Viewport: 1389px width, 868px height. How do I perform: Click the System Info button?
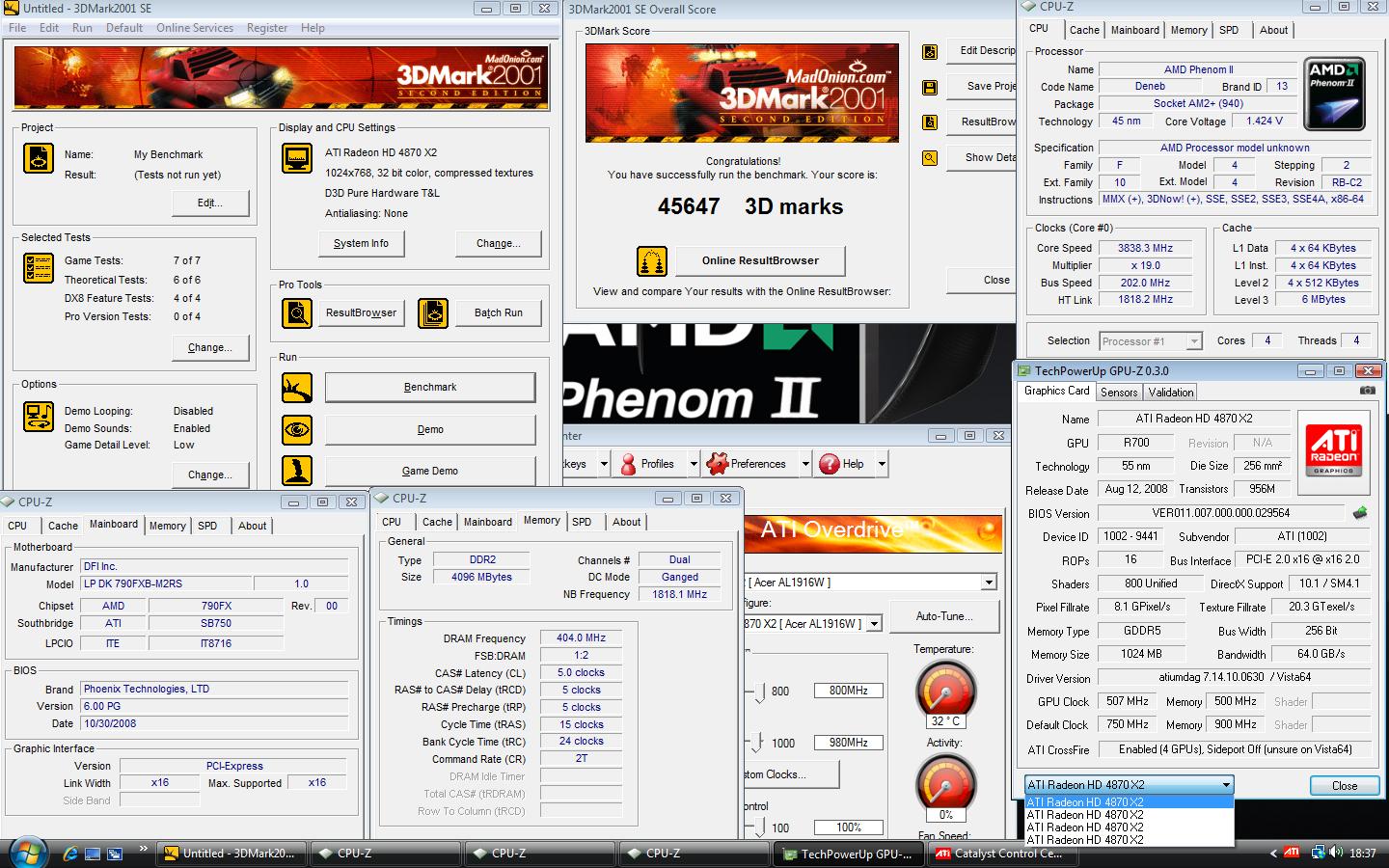click(361, 243)
